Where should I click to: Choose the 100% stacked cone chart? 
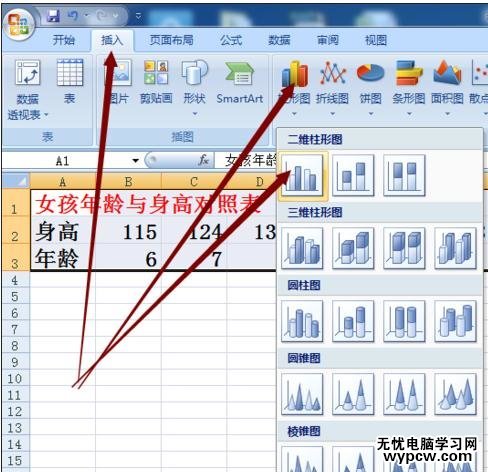404,394
